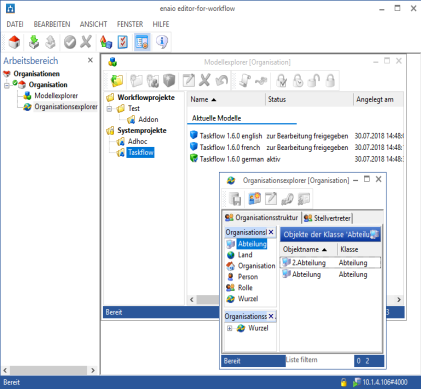The width and height of the screenshot is (421, 389).
Task: Click the green download arrow toolbar icon
Action: tap(34, 42)
